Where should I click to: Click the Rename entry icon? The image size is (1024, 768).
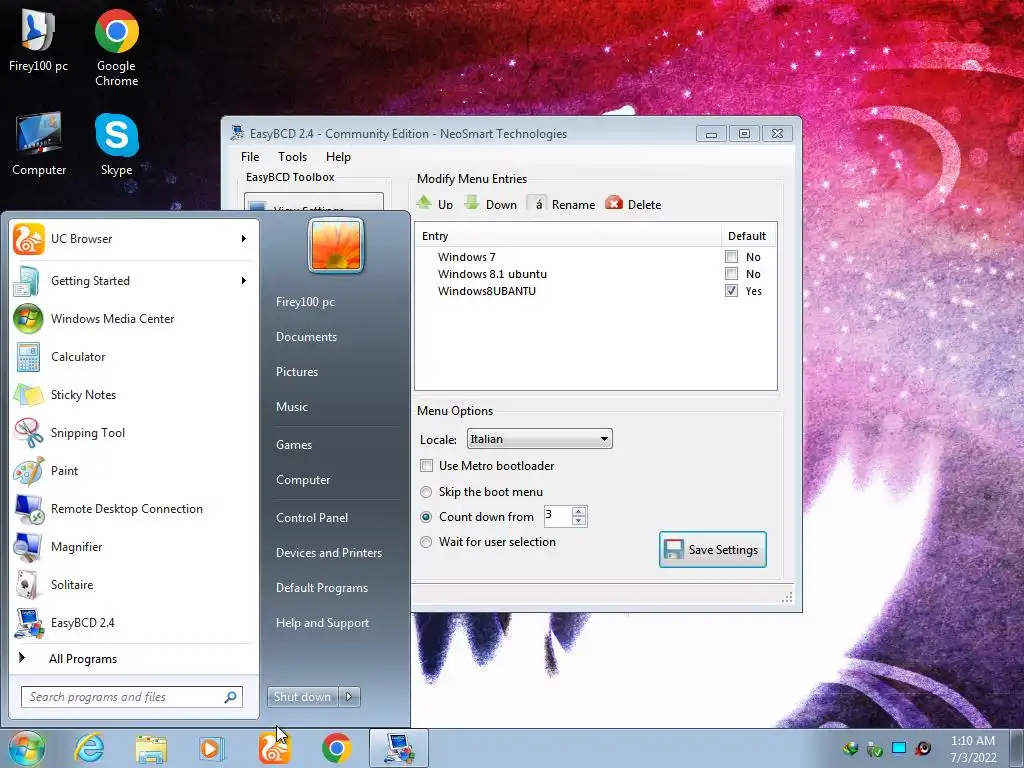[x=538, y=204]
